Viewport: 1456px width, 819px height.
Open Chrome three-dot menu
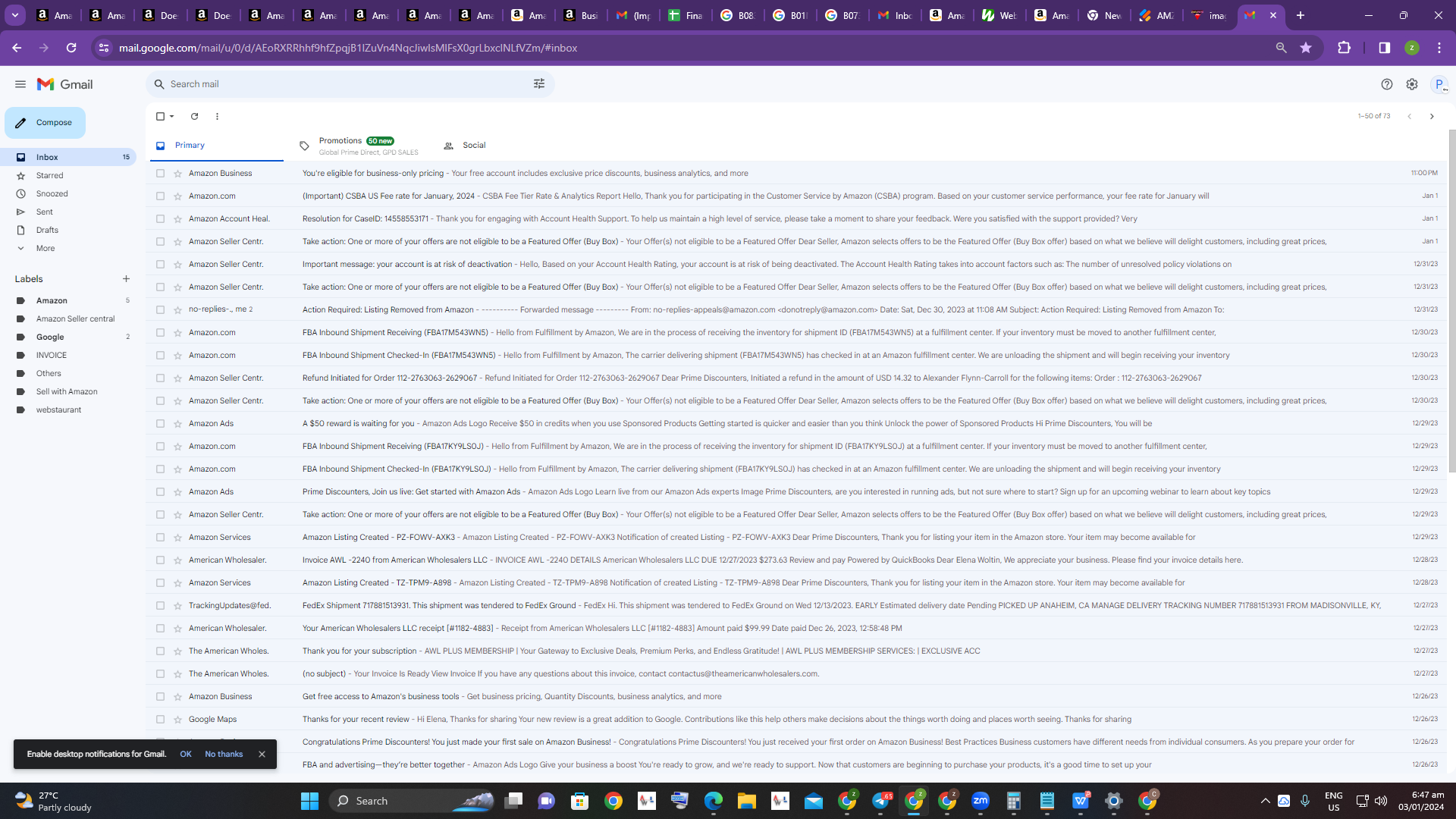pyautogui.click(x=1439, y=48)
